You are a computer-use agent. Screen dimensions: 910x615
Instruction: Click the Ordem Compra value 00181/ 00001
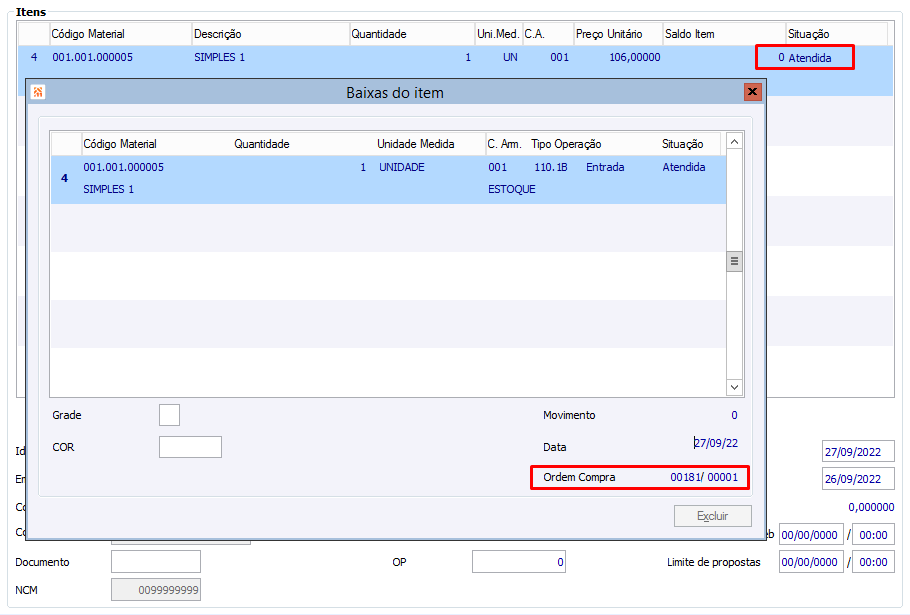point(704,477)
